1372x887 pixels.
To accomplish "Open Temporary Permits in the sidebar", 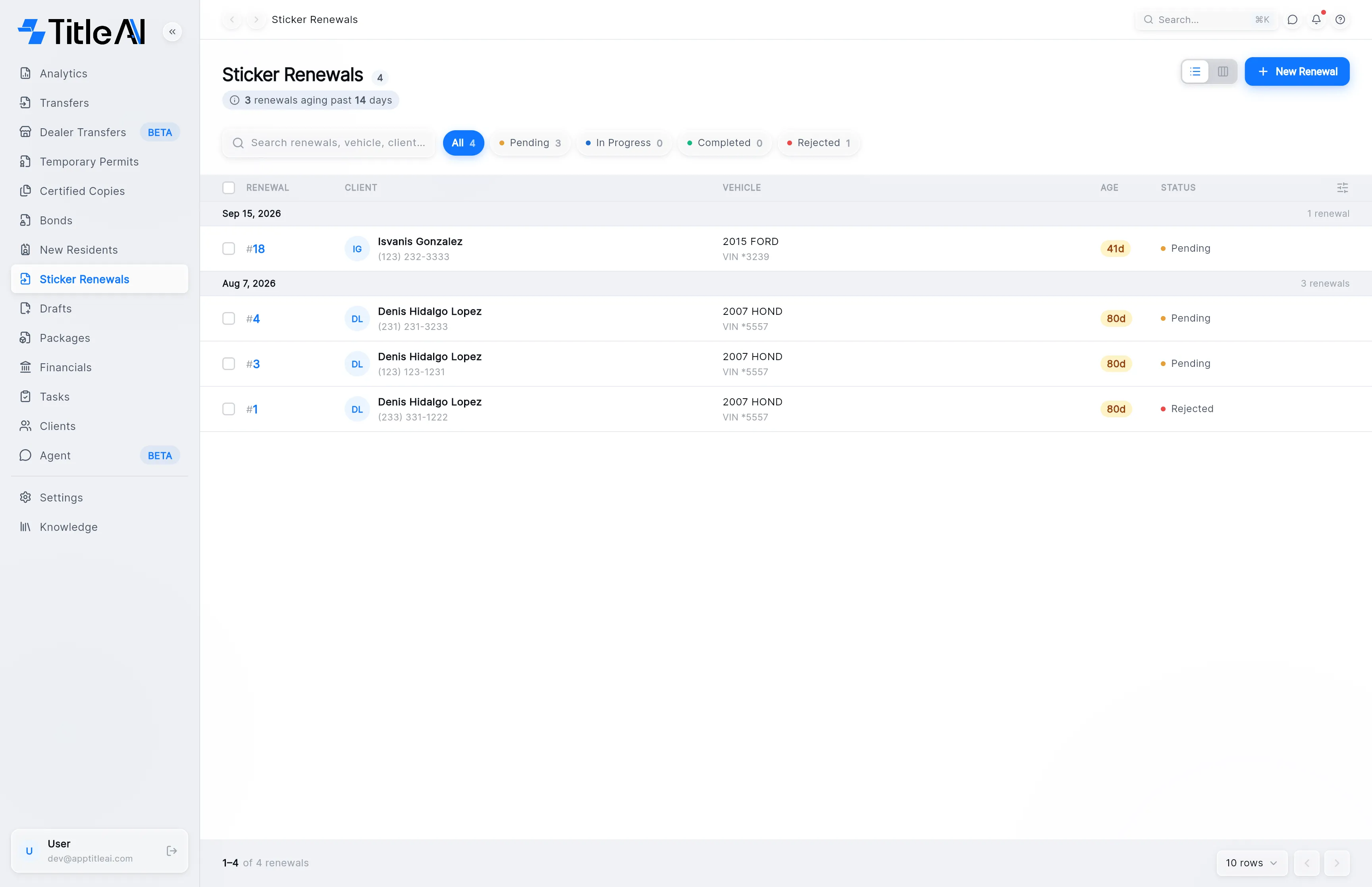I will coord(99,162).
